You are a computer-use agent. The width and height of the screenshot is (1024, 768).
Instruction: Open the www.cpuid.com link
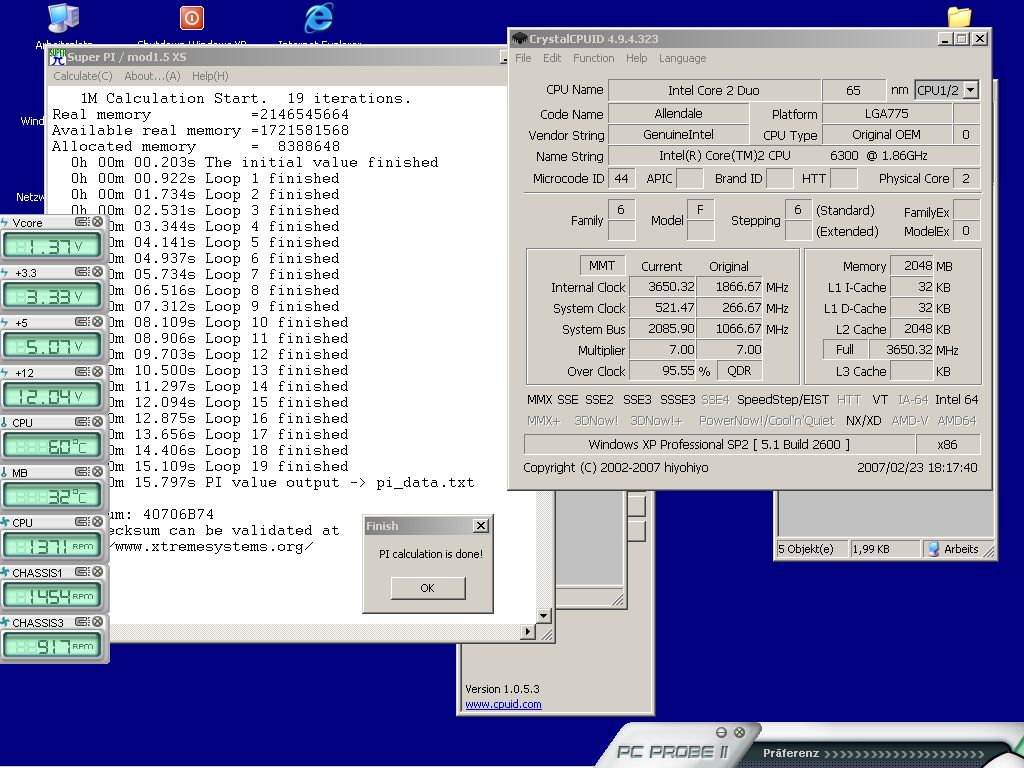(x=504, y=704)
